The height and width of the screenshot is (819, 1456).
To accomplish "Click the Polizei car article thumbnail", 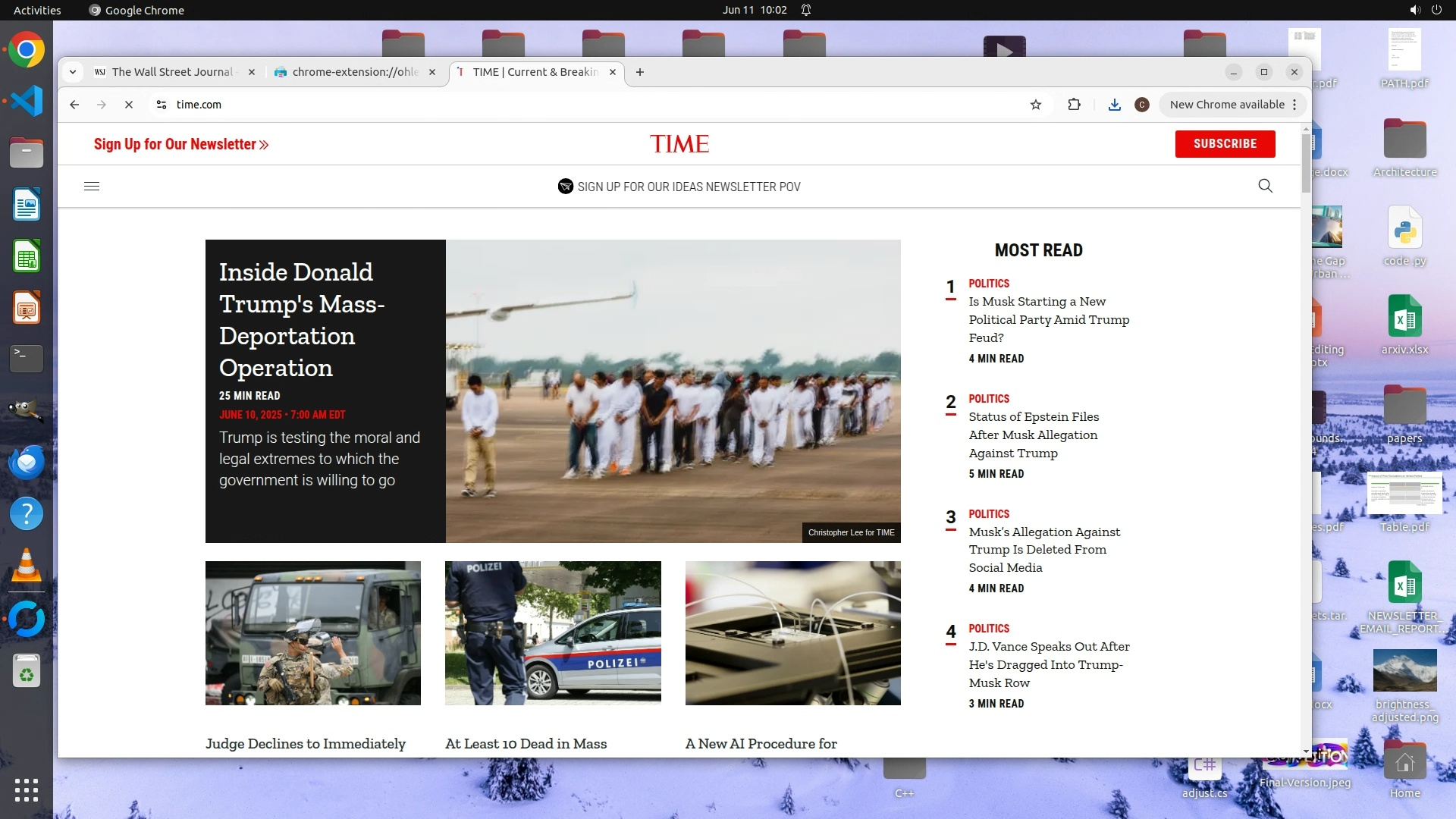I will click(553, 632).
